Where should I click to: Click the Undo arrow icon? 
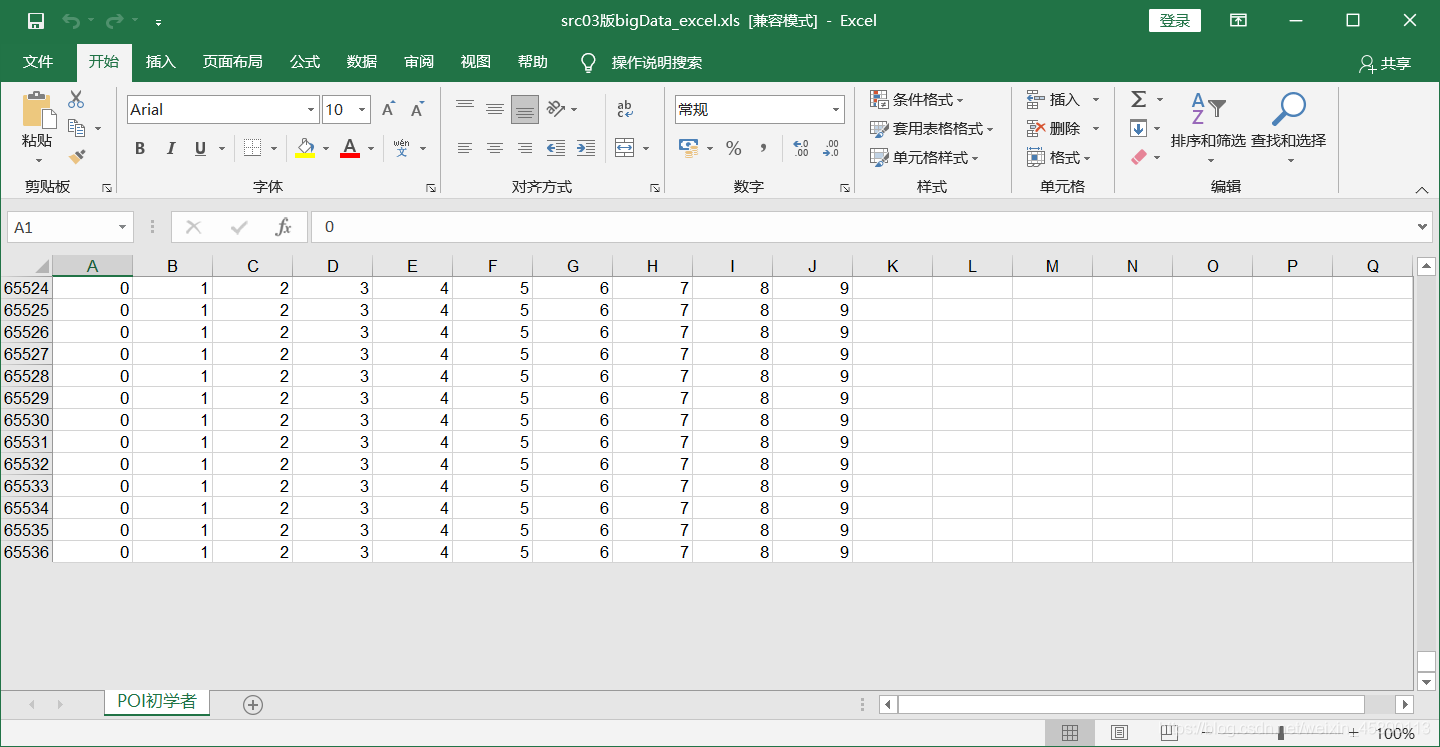coord(70,21)
